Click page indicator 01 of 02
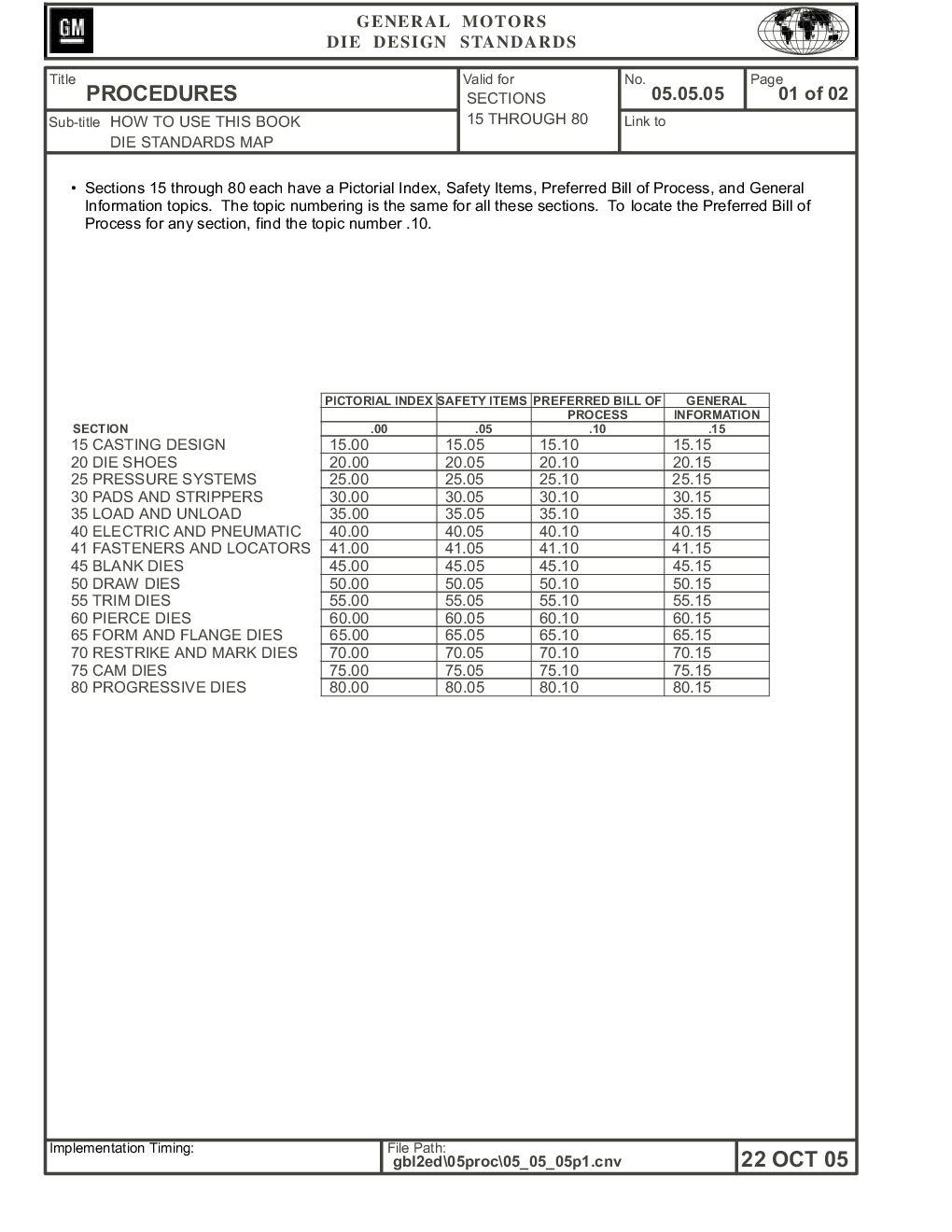952x1232 pixels. click(x=813, y=93)
